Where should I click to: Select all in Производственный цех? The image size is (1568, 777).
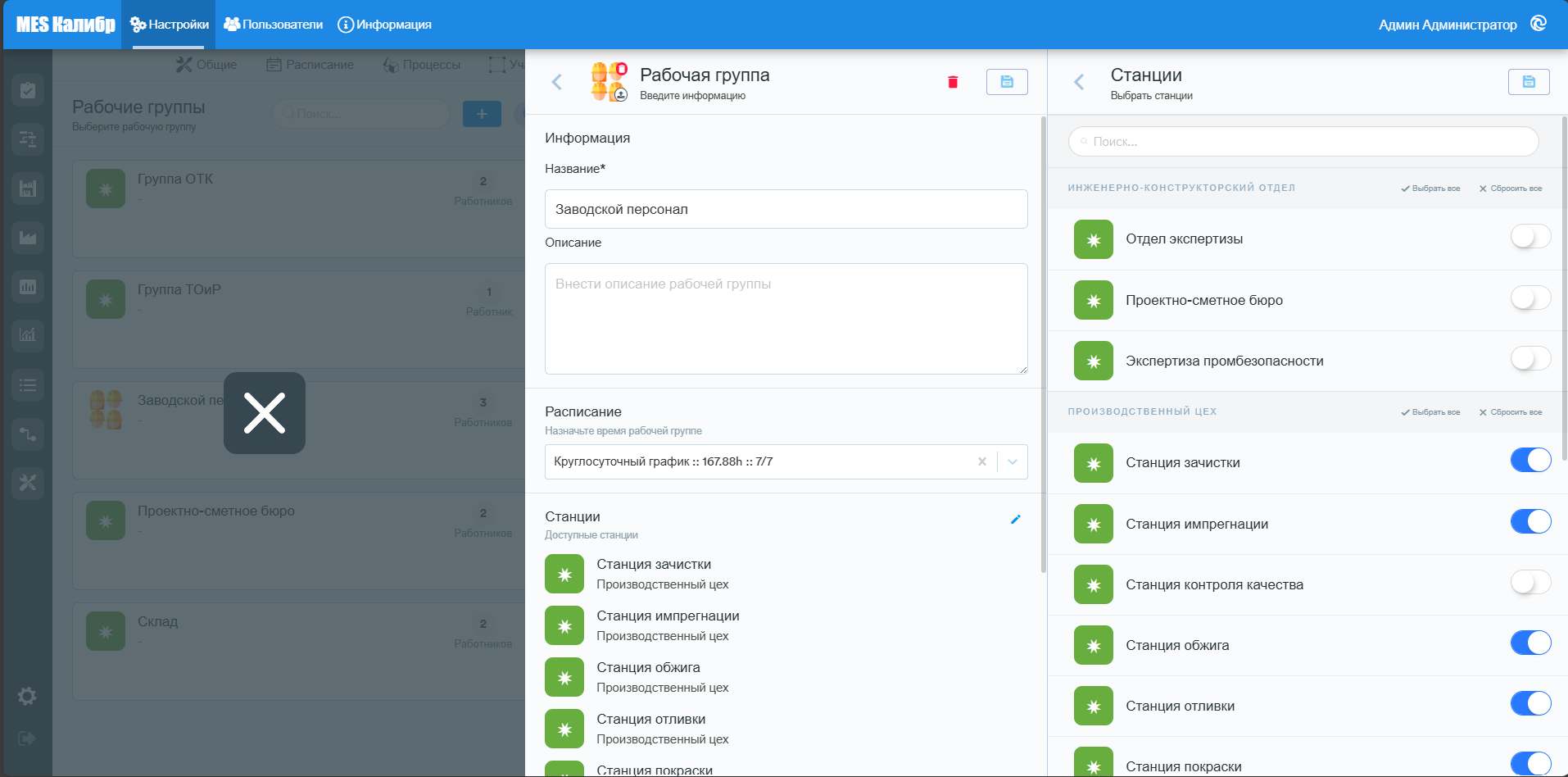pyautogui.click(x=1430, y=412)
